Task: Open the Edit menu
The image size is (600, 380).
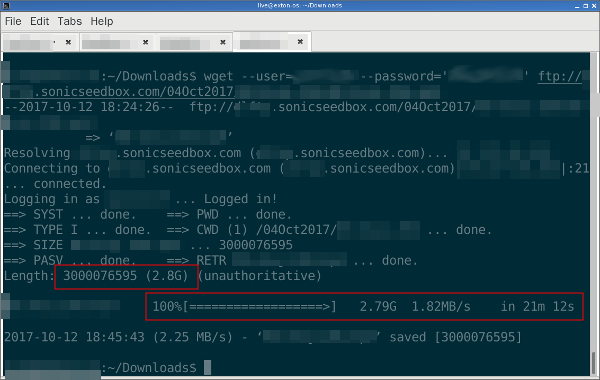Action: [39, 21]
